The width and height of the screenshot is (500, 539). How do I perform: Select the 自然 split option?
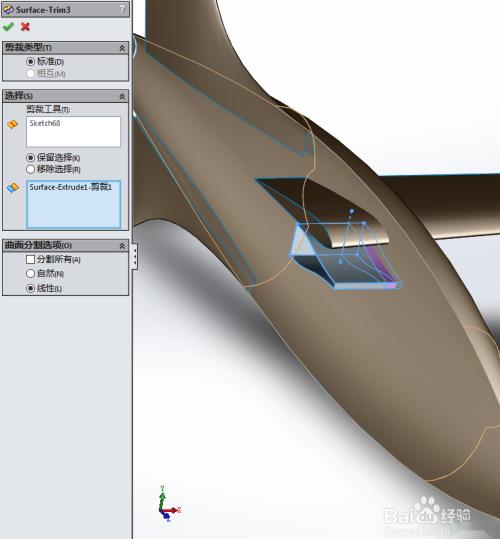pos(31,273)
